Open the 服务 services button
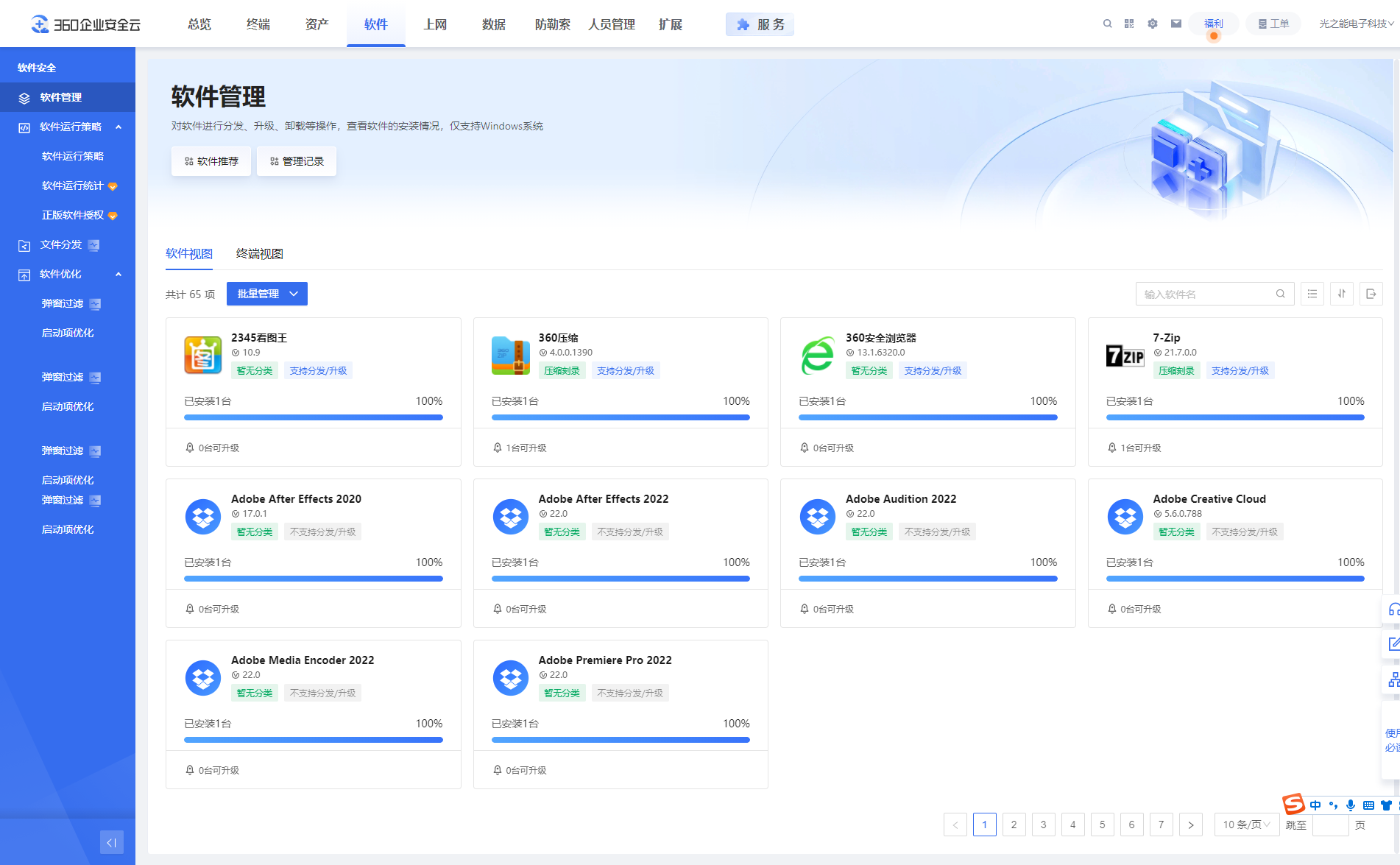The width and height of the screenshot is (1400, 865). coord(760,24)
